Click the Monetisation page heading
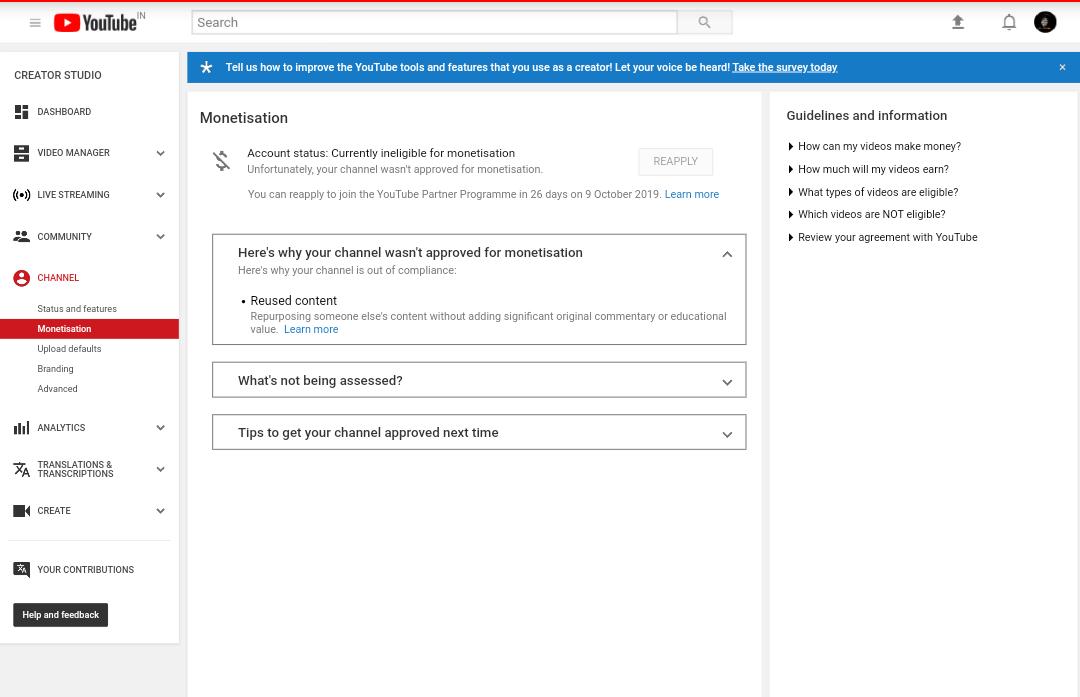 pos(244,118)
